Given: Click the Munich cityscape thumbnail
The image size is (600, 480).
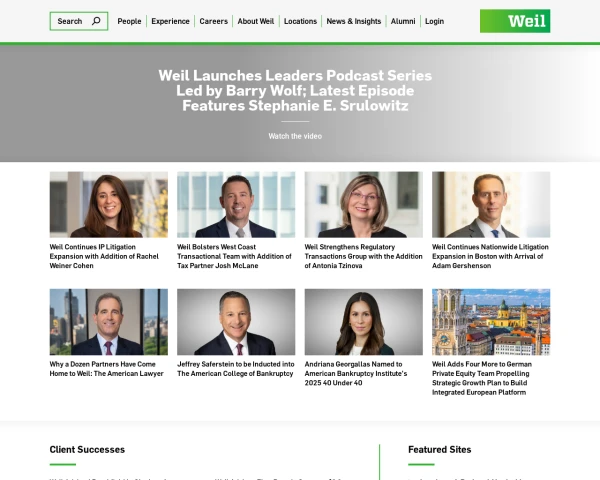Looking at the screenshot, I should (491, 322).
